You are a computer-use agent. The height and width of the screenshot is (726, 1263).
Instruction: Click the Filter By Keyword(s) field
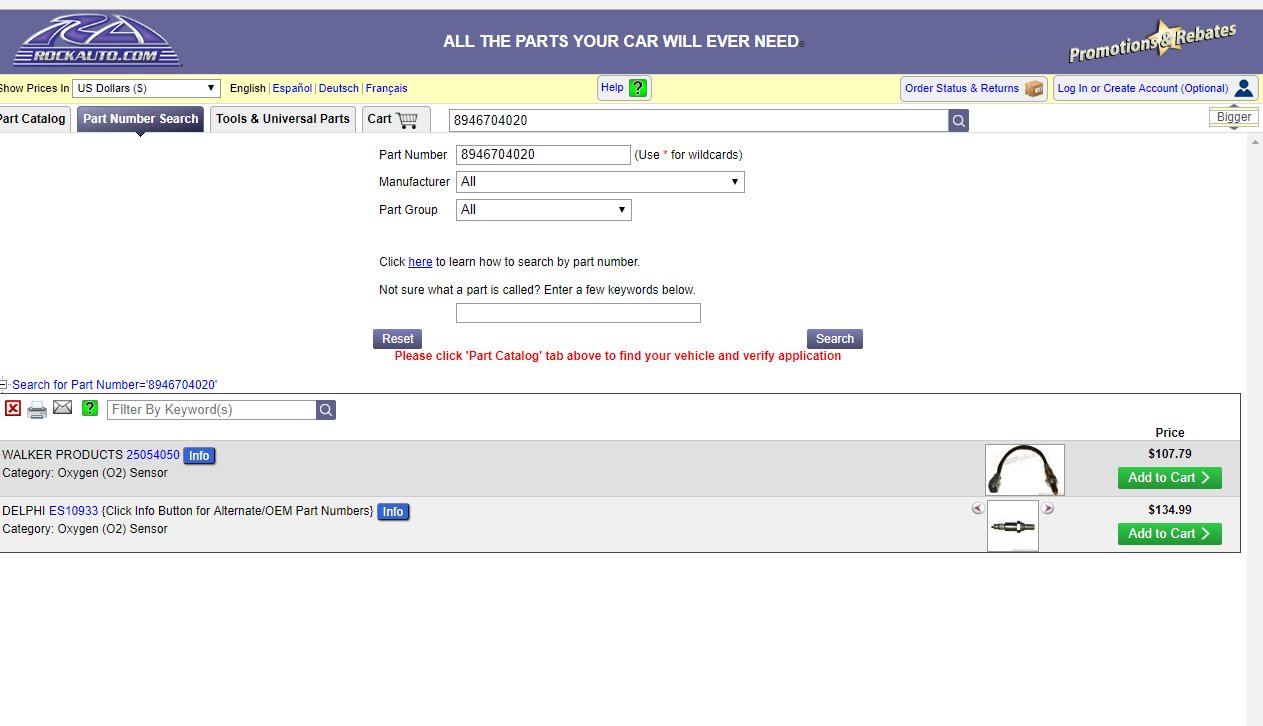212,410
